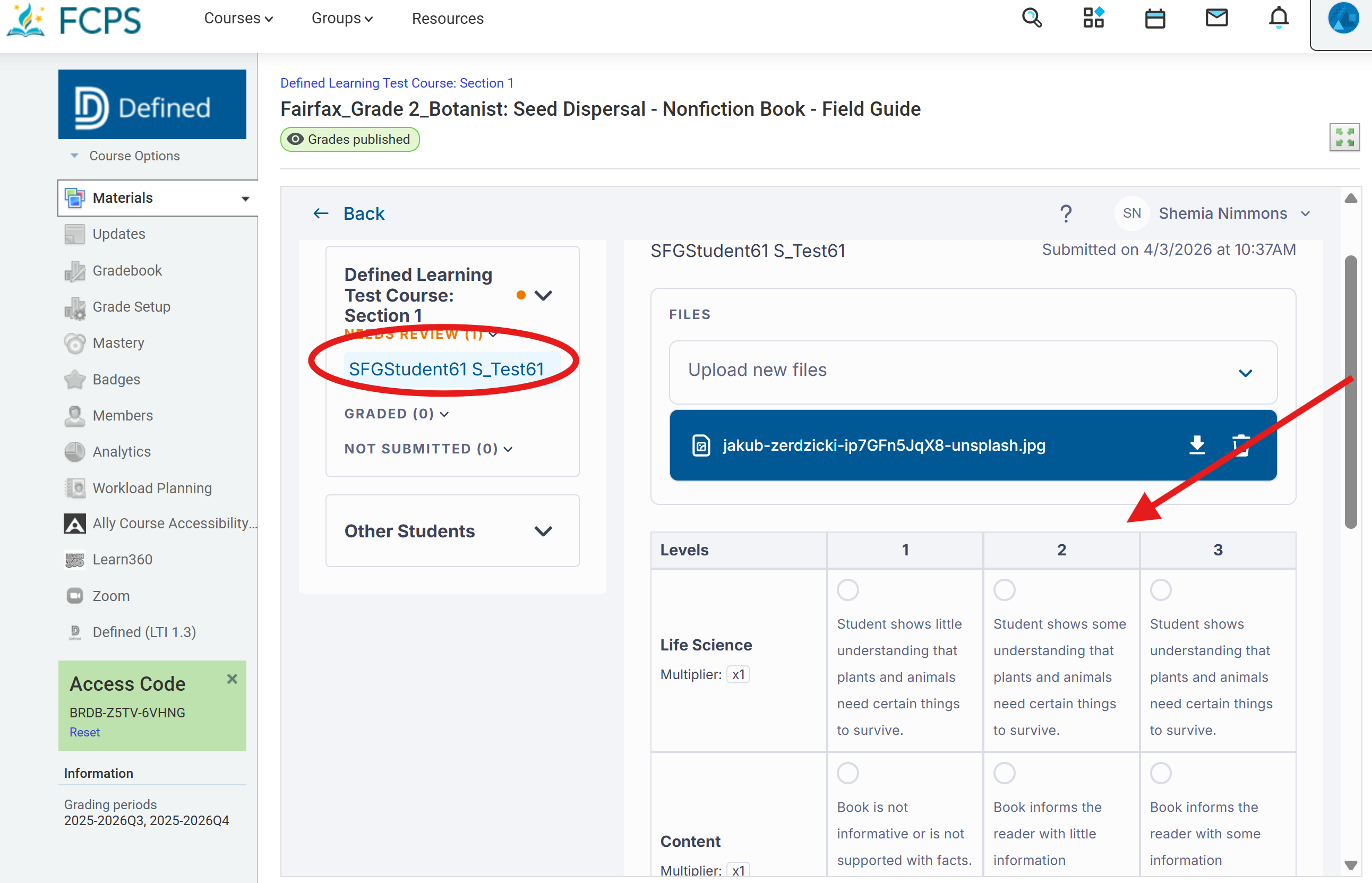Delete the uploaded jpg with trash icon

1241,445
